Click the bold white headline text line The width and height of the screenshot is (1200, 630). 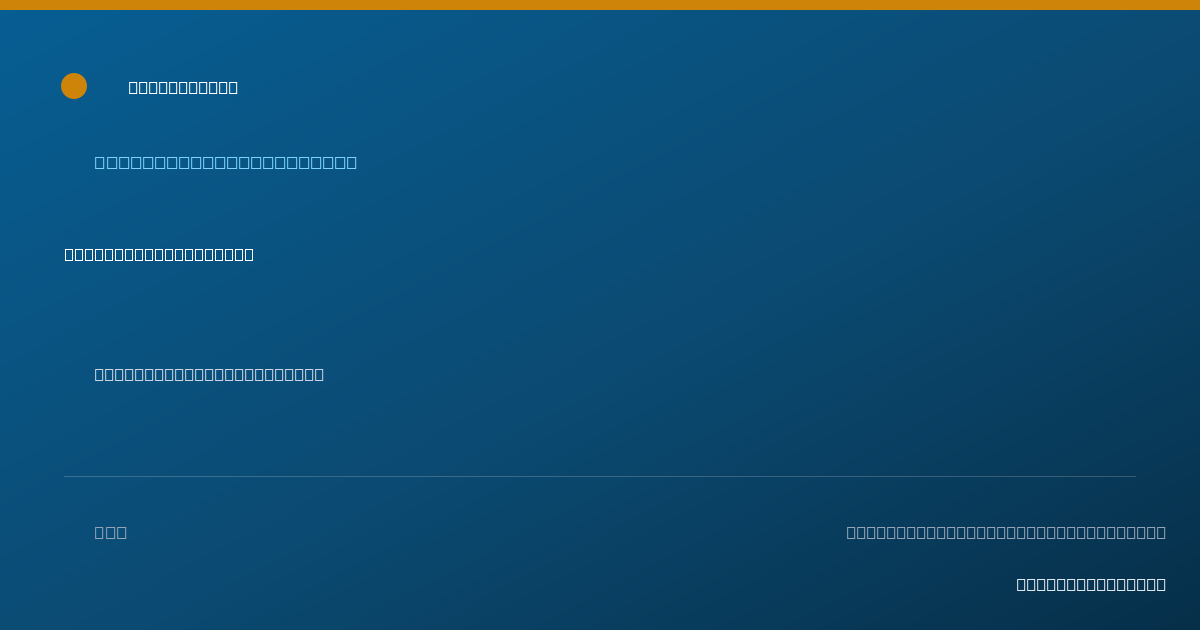click(x=159, y=254)
